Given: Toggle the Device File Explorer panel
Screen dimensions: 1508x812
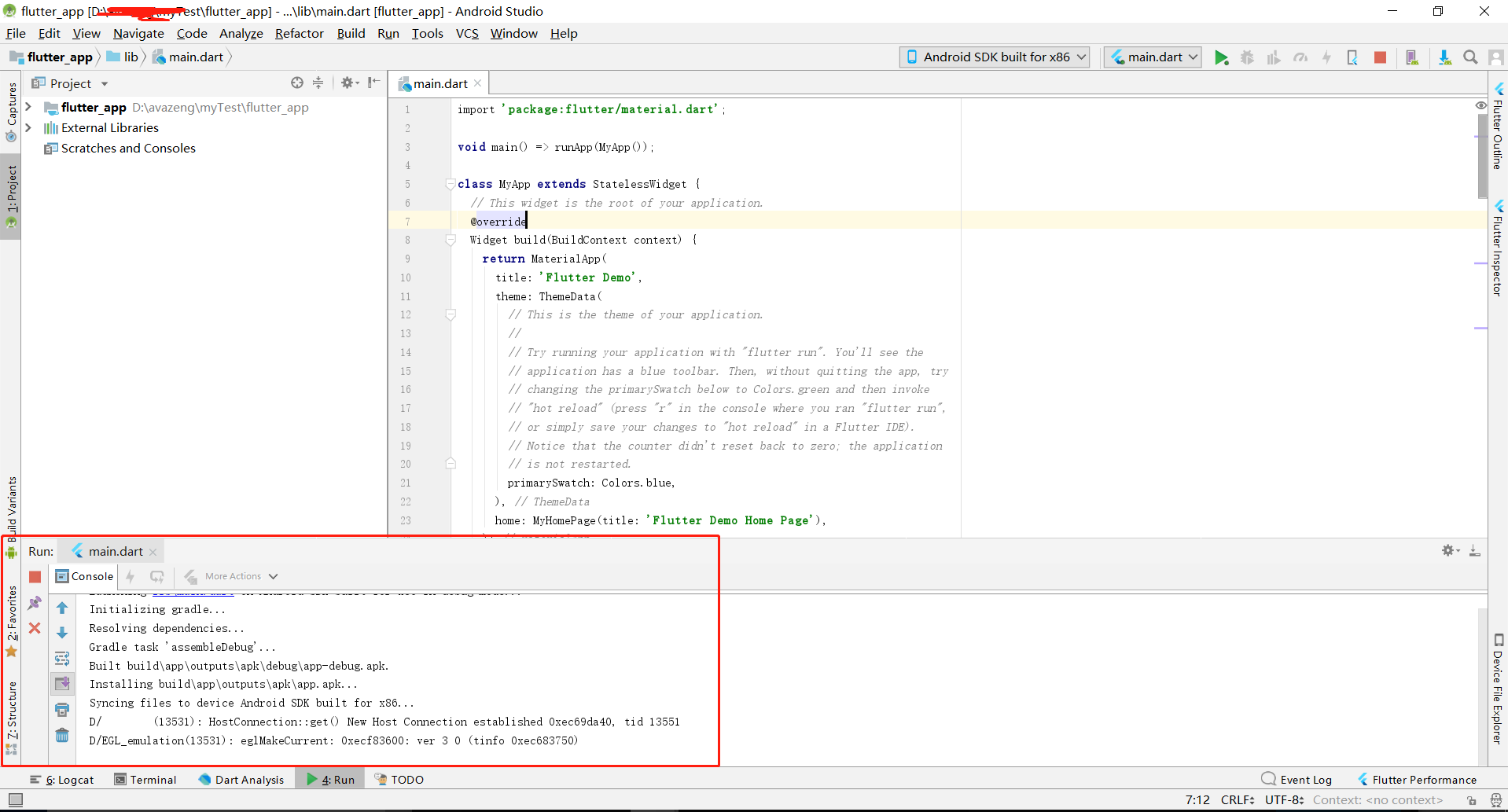Looking at the screenshot, I should [x=1498, y=689].
